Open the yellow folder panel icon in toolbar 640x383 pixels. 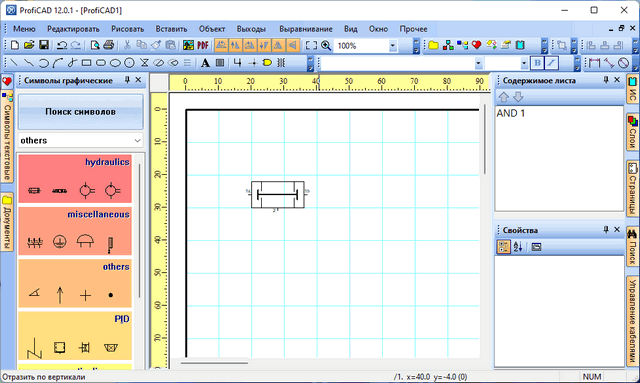pos(433,45)
